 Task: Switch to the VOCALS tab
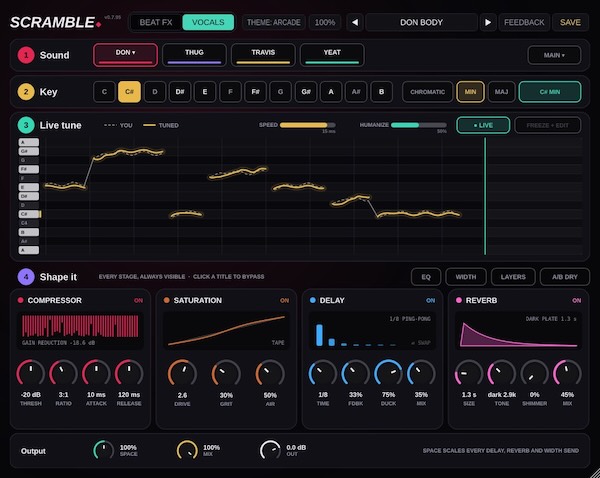click(208, 23)
